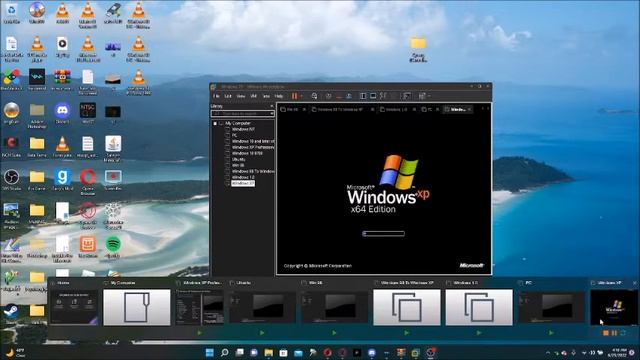Select the Steam desktop icon

(11, 313)
